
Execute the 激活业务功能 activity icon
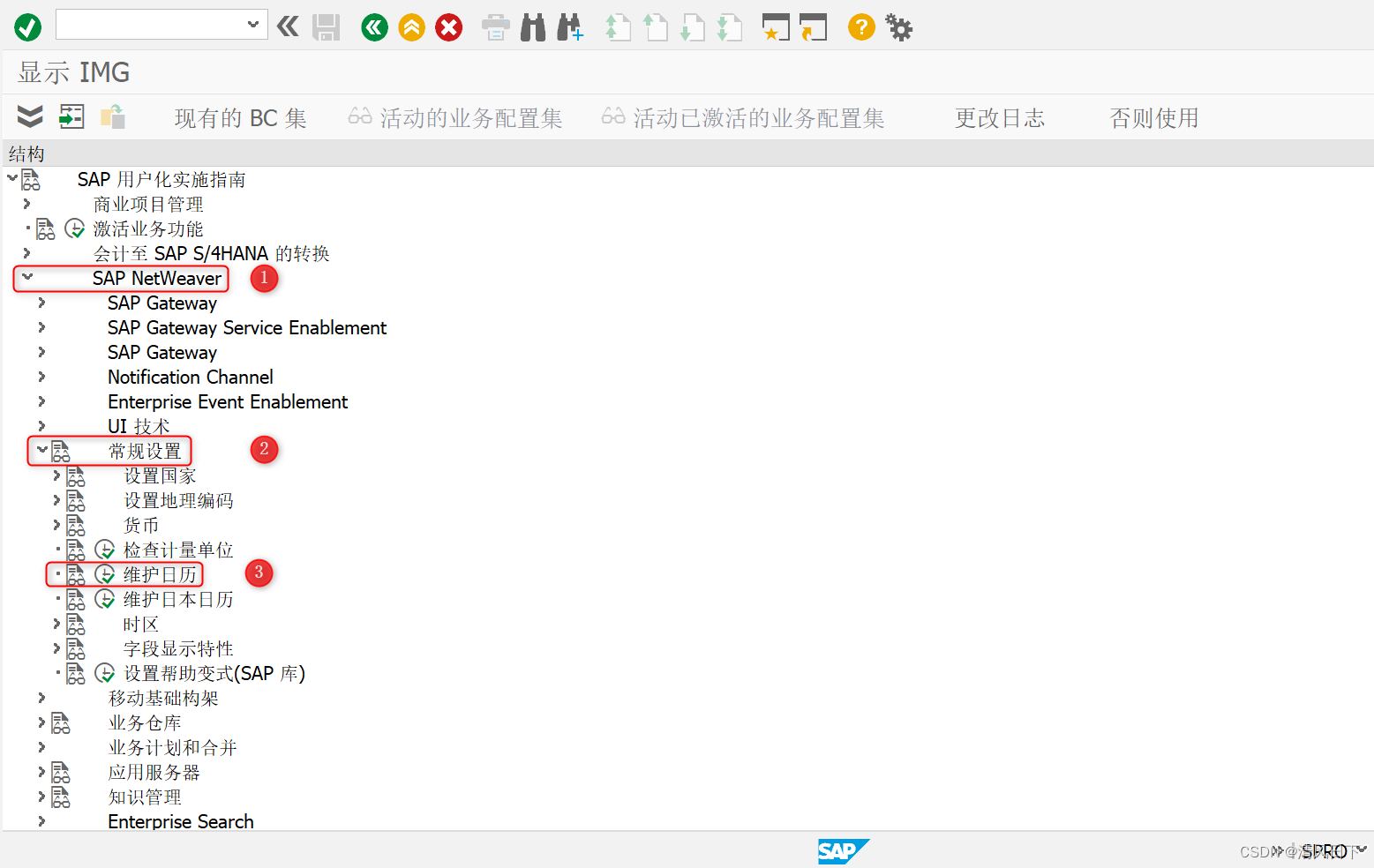tap(75, 228)
